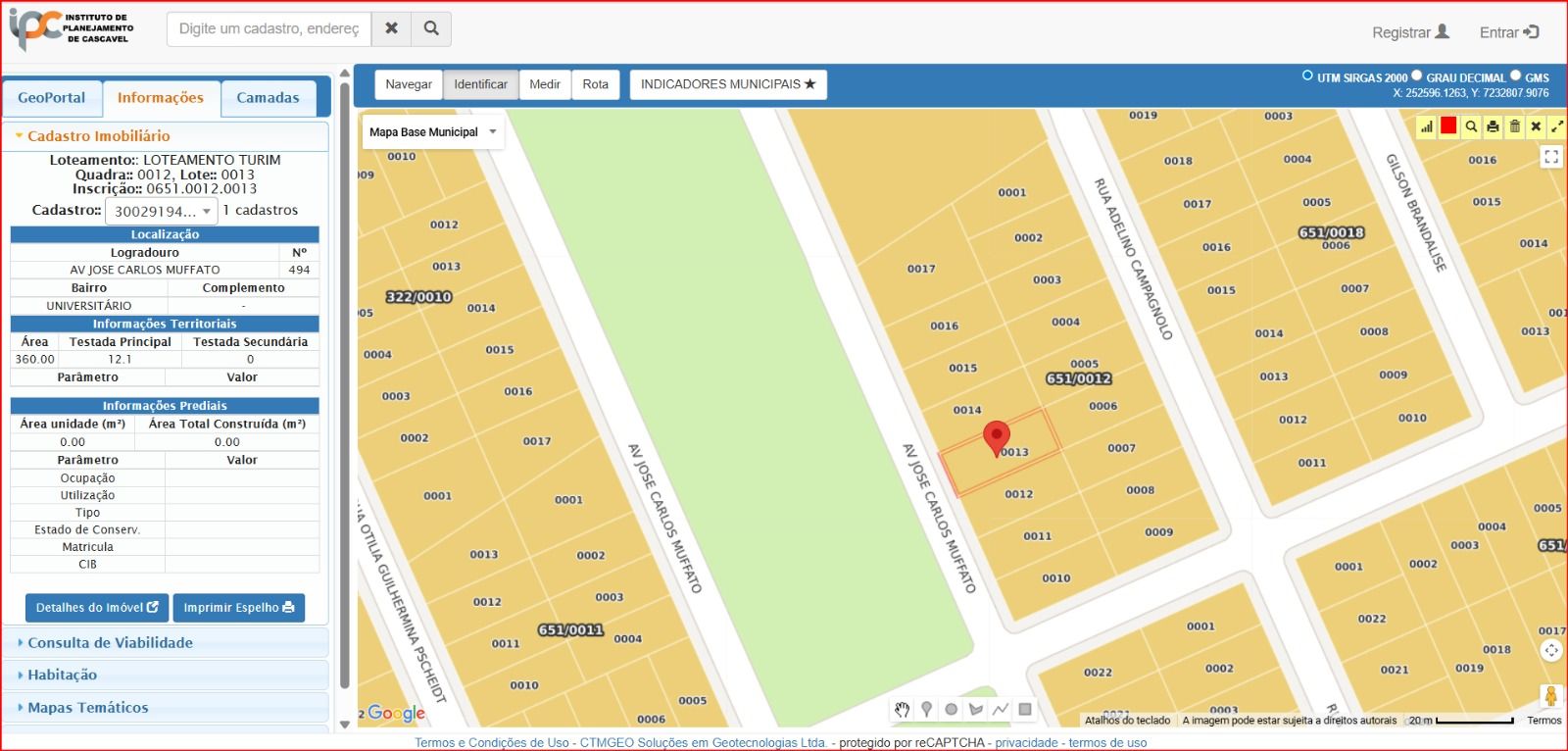
Task: Select UTM SIRGAS 2000 coordinate option
Action: pyautogui.click(x=1307, y=75)
